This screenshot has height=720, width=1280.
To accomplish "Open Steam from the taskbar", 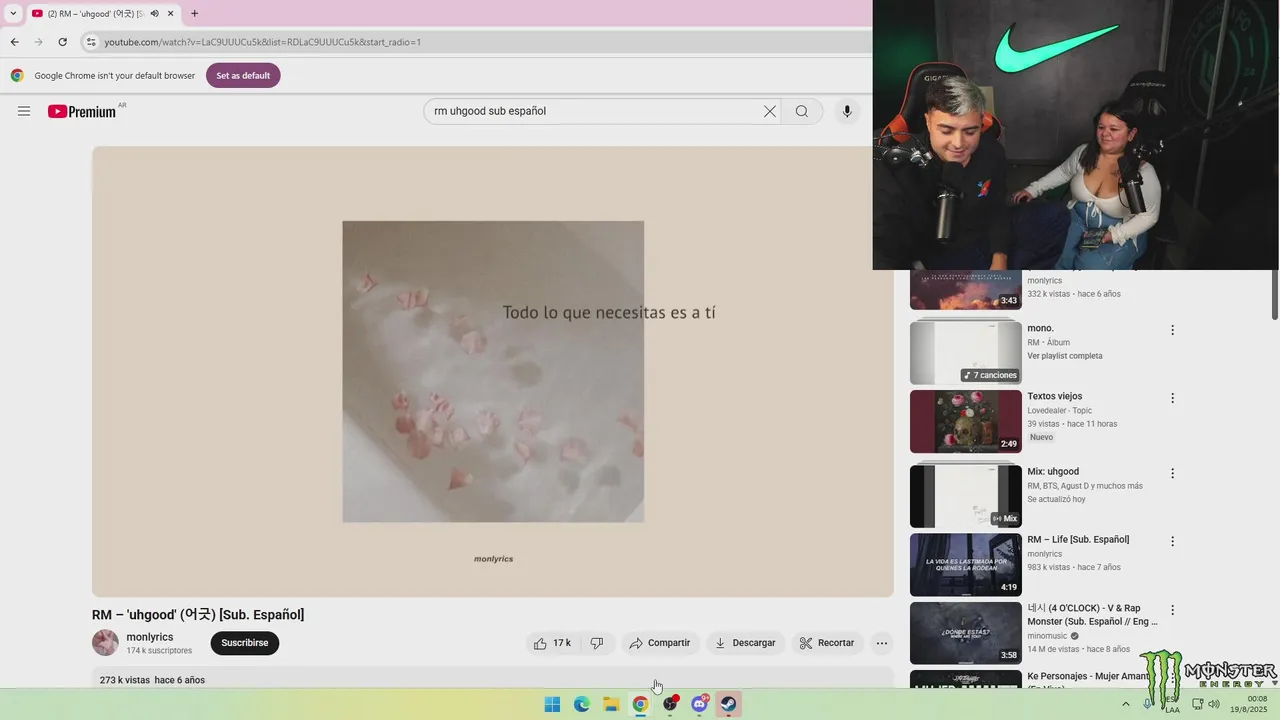I will [x=729, y=704].
